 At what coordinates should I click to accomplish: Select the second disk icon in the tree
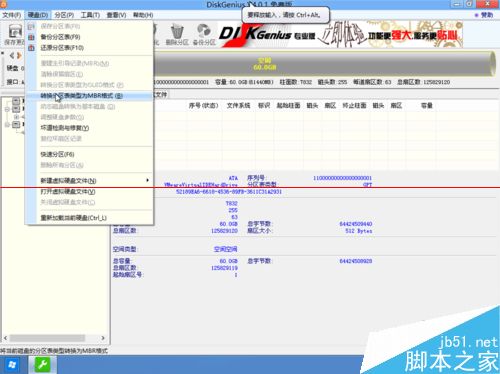point(16,109)
